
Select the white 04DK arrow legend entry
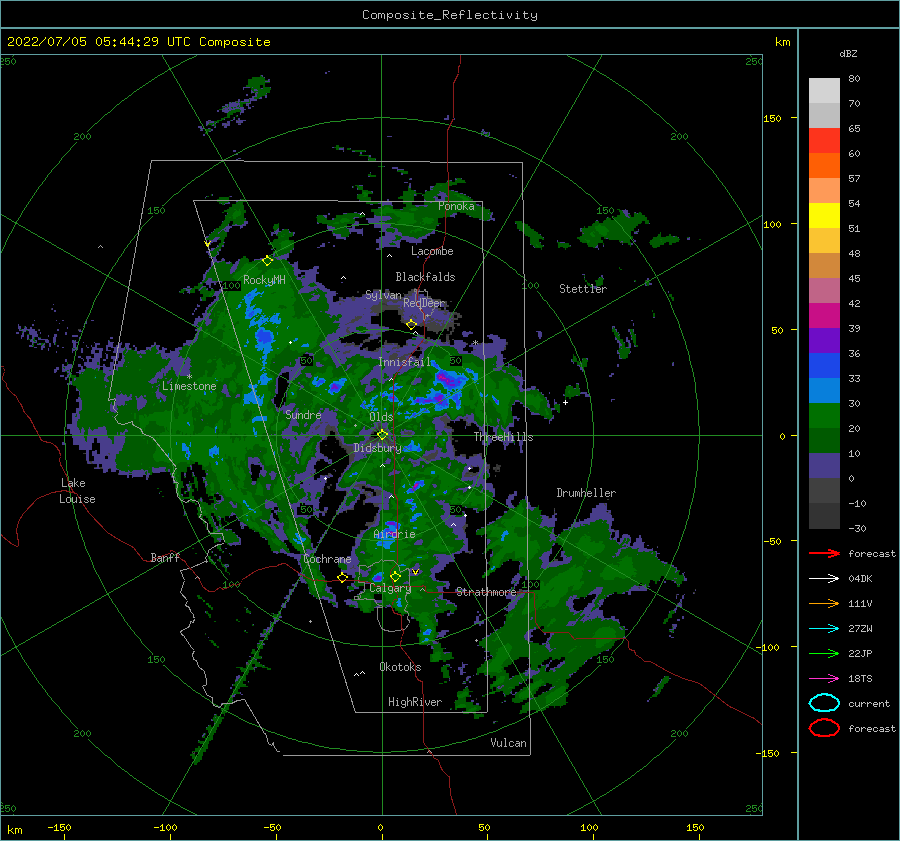824,578
